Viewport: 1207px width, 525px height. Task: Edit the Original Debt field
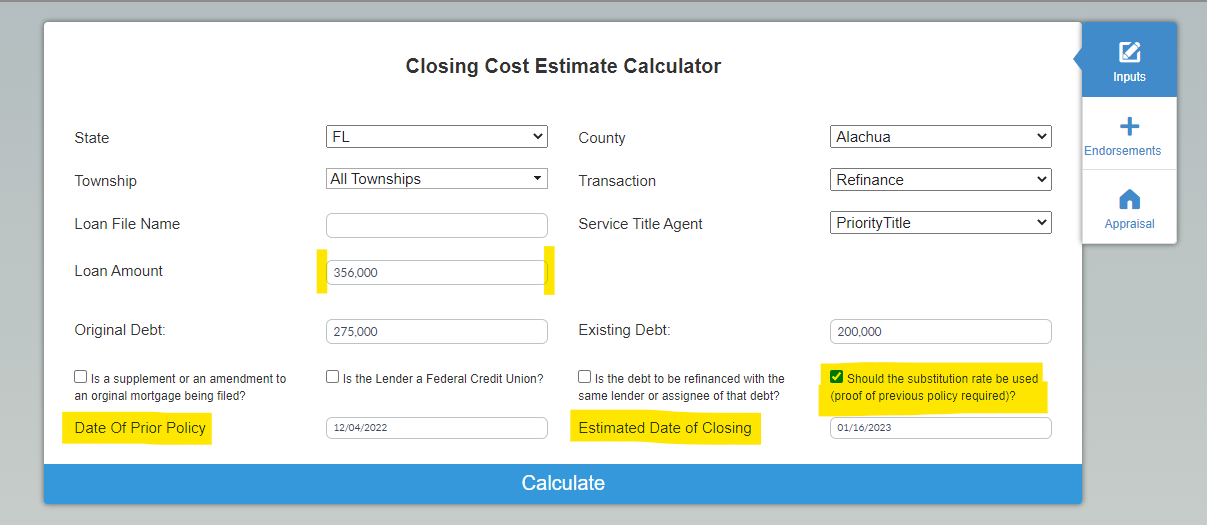tap(437, 331)
